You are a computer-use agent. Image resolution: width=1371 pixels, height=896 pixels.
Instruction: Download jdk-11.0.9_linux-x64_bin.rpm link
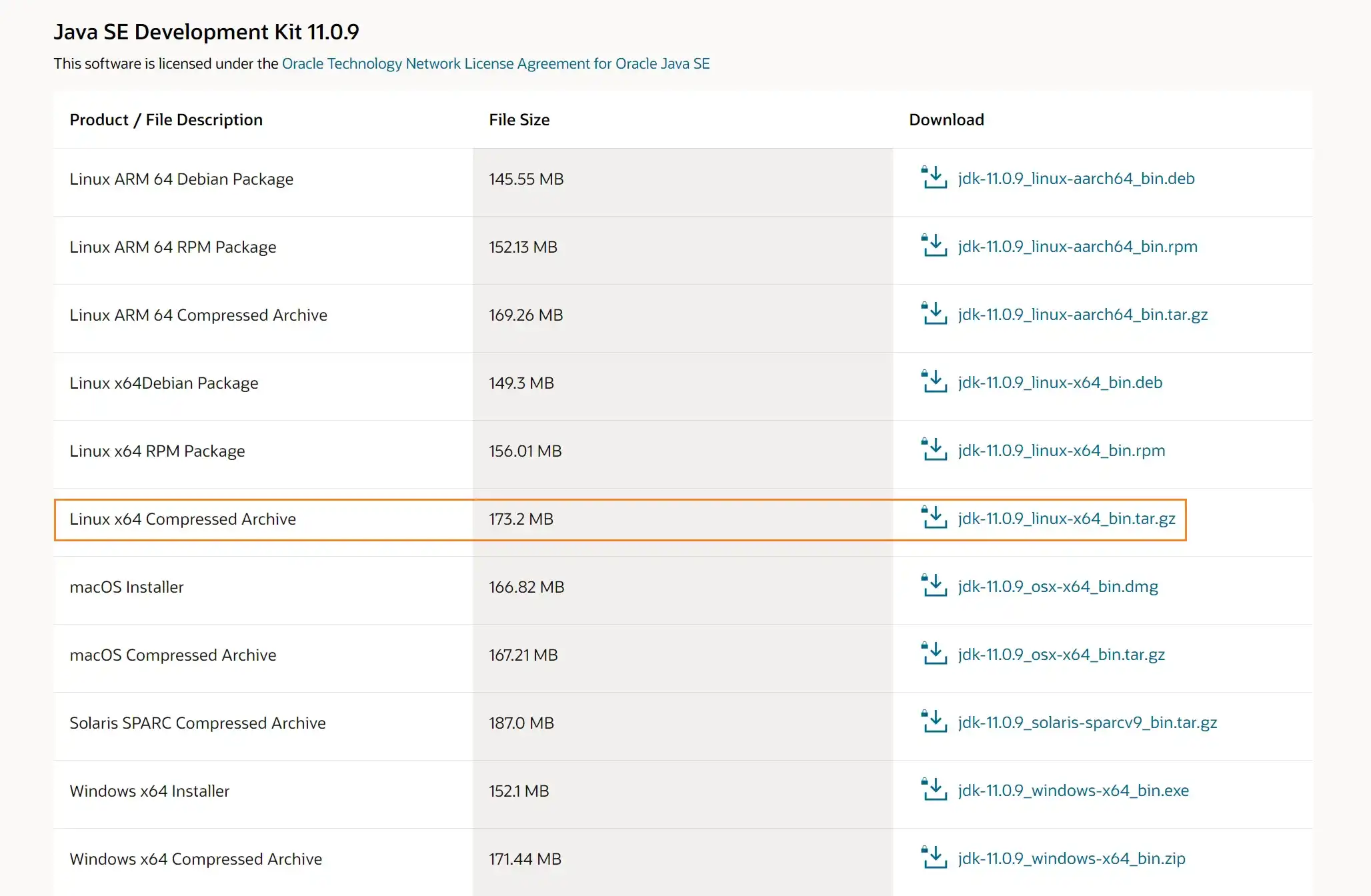[1061, 451]
